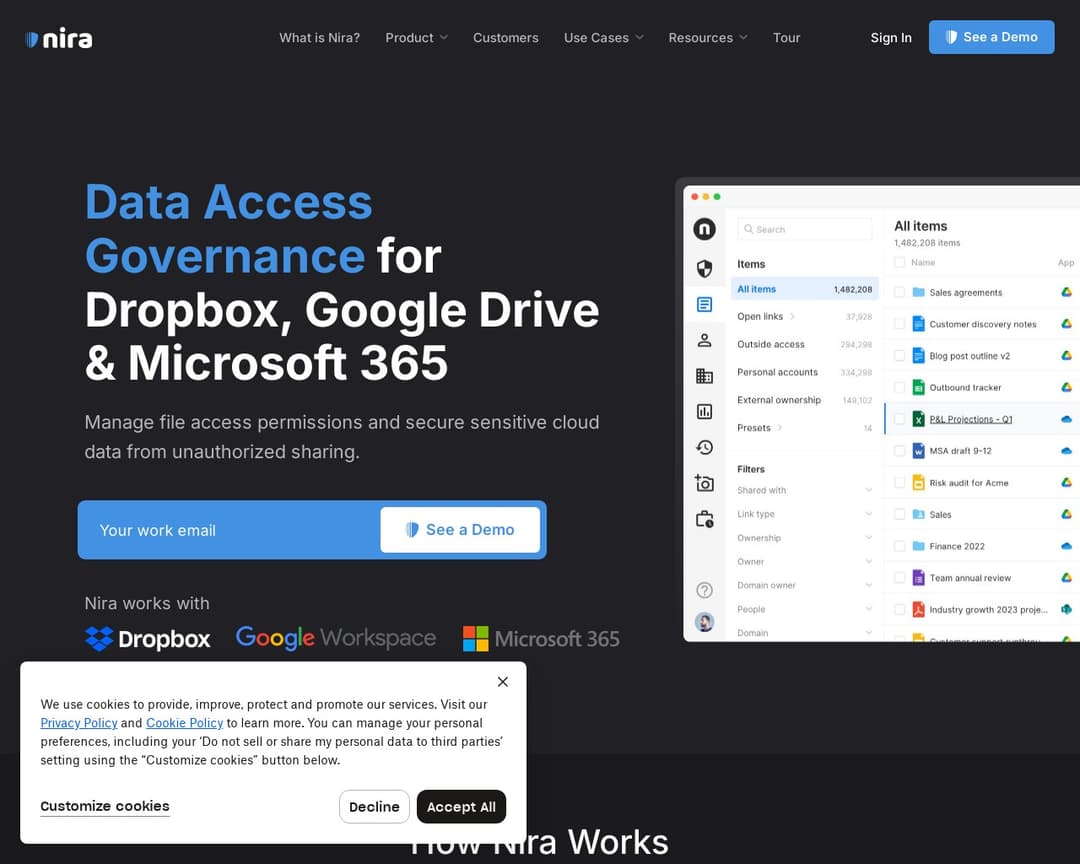
Task: Expand the Use Cases dropdown
Action: [x=603, y=38]
